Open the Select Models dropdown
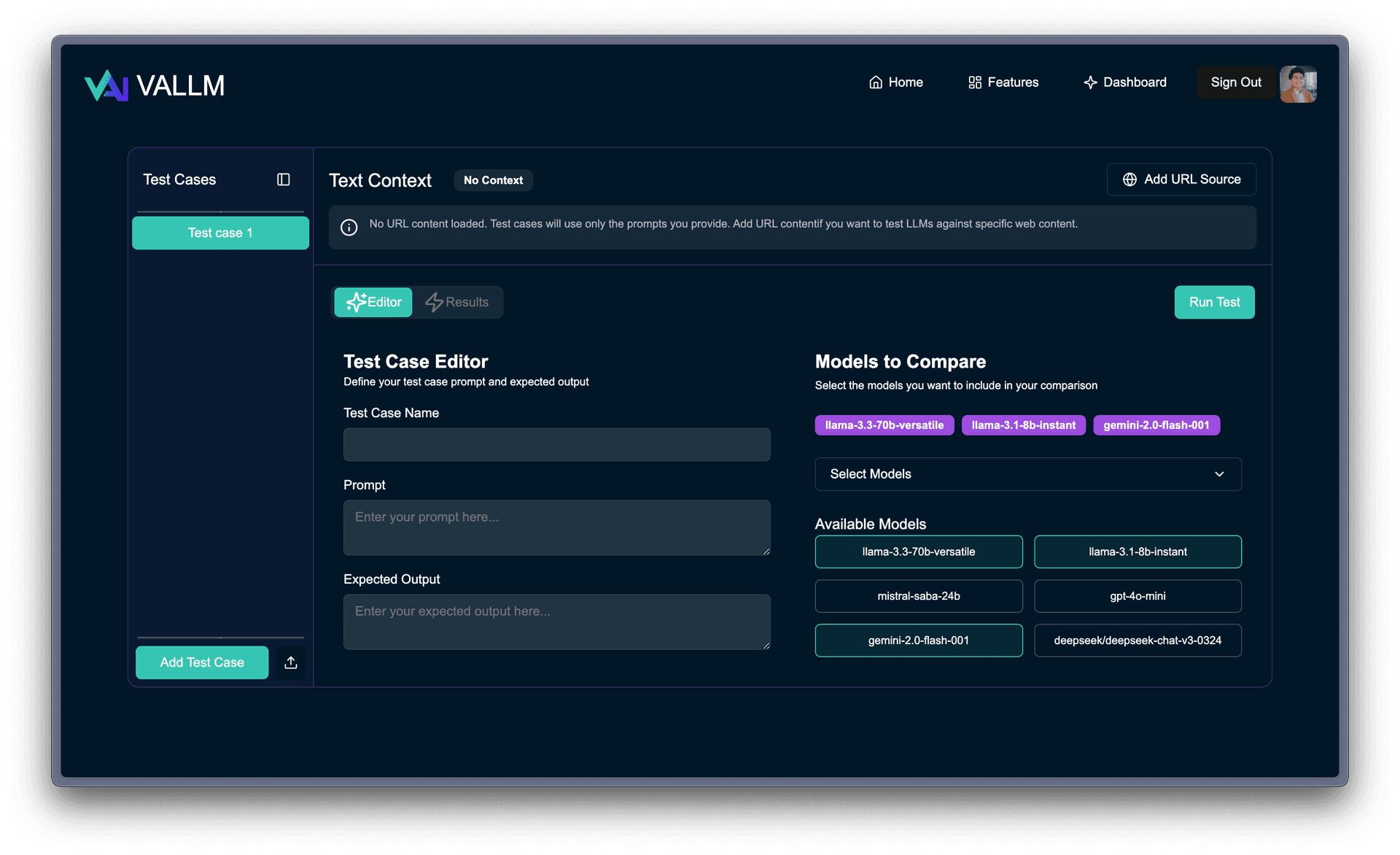The image size is (1400, 855). (x=1028, y=474)
